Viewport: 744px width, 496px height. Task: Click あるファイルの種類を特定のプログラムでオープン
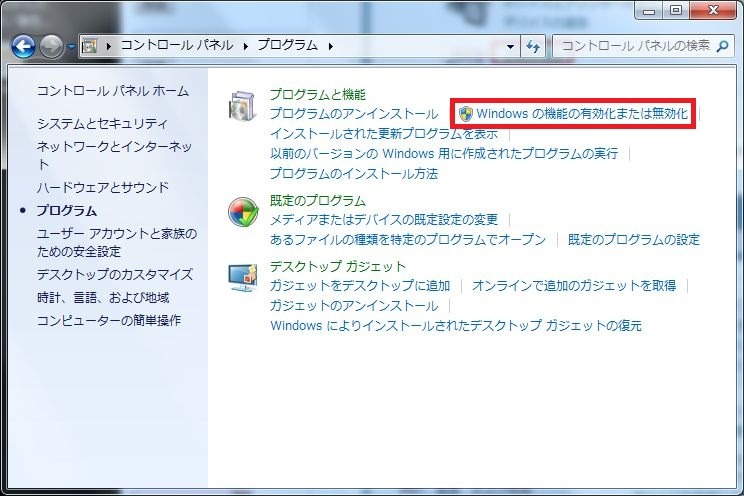point(408,239)
